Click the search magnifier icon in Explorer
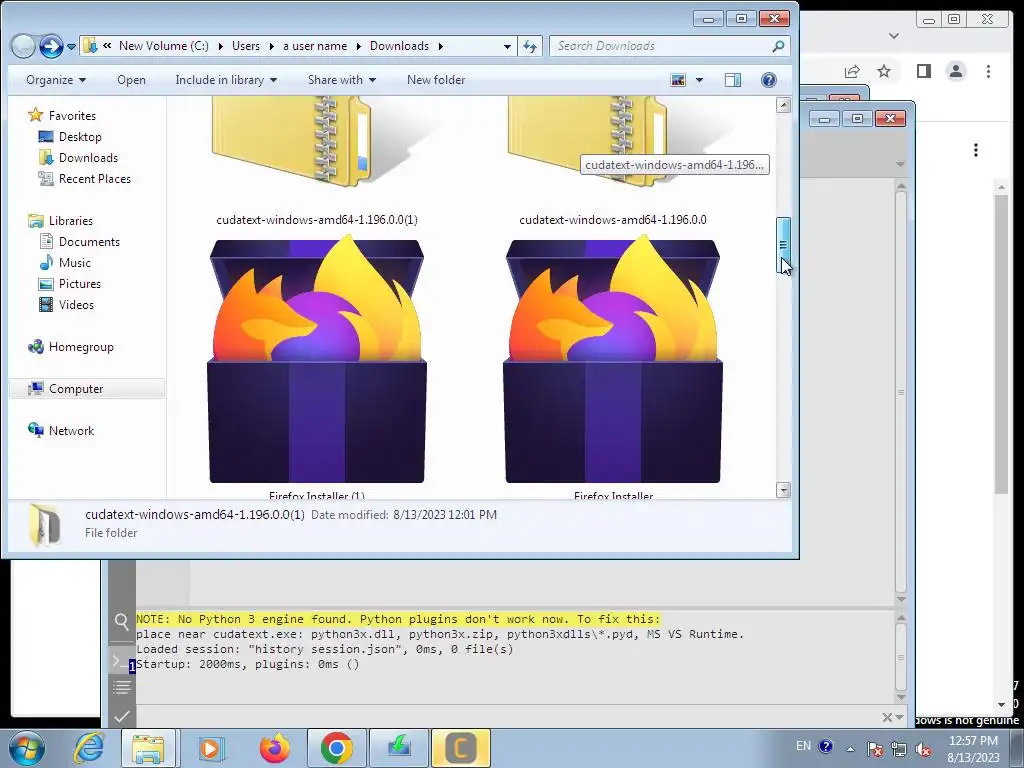Image resolution: width=1024 pixels, height=768 pixels. click(778, 46)
